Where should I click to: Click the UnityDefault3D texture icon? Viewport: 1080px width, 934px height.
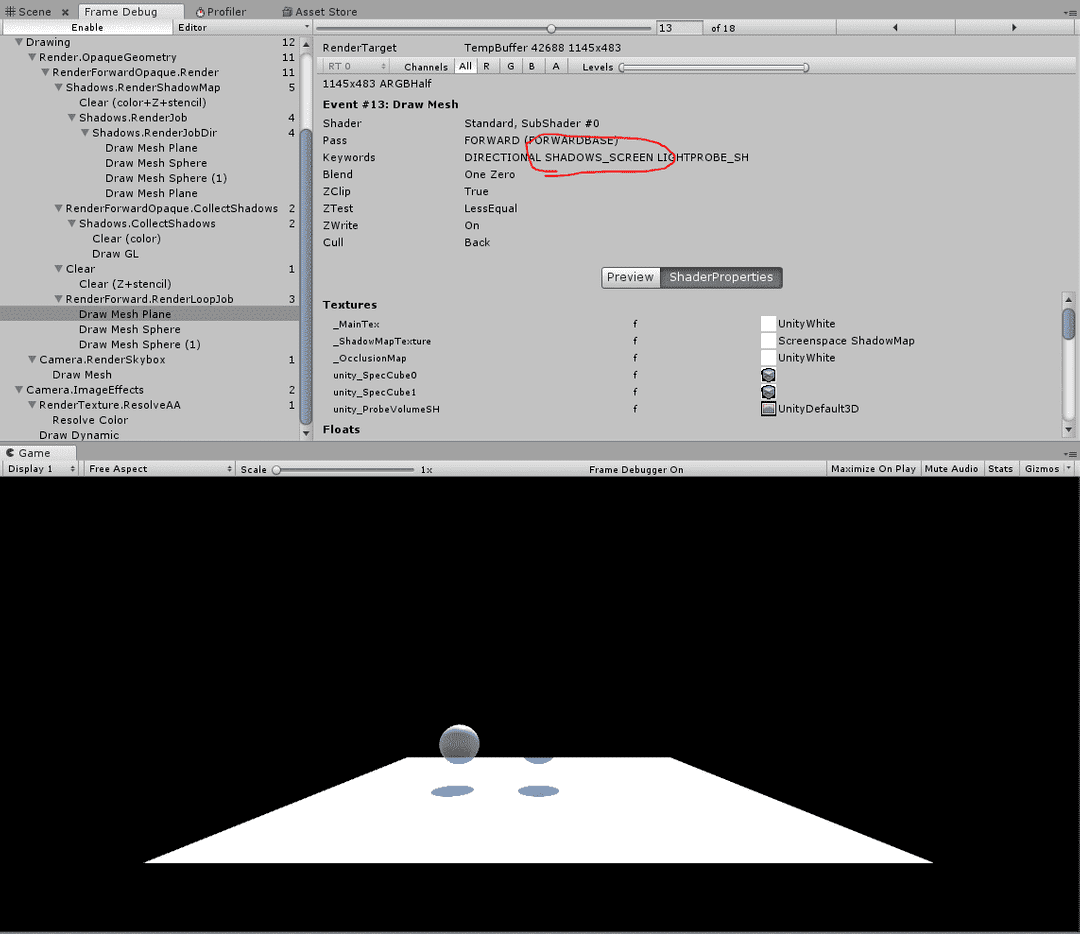[767, 408]
